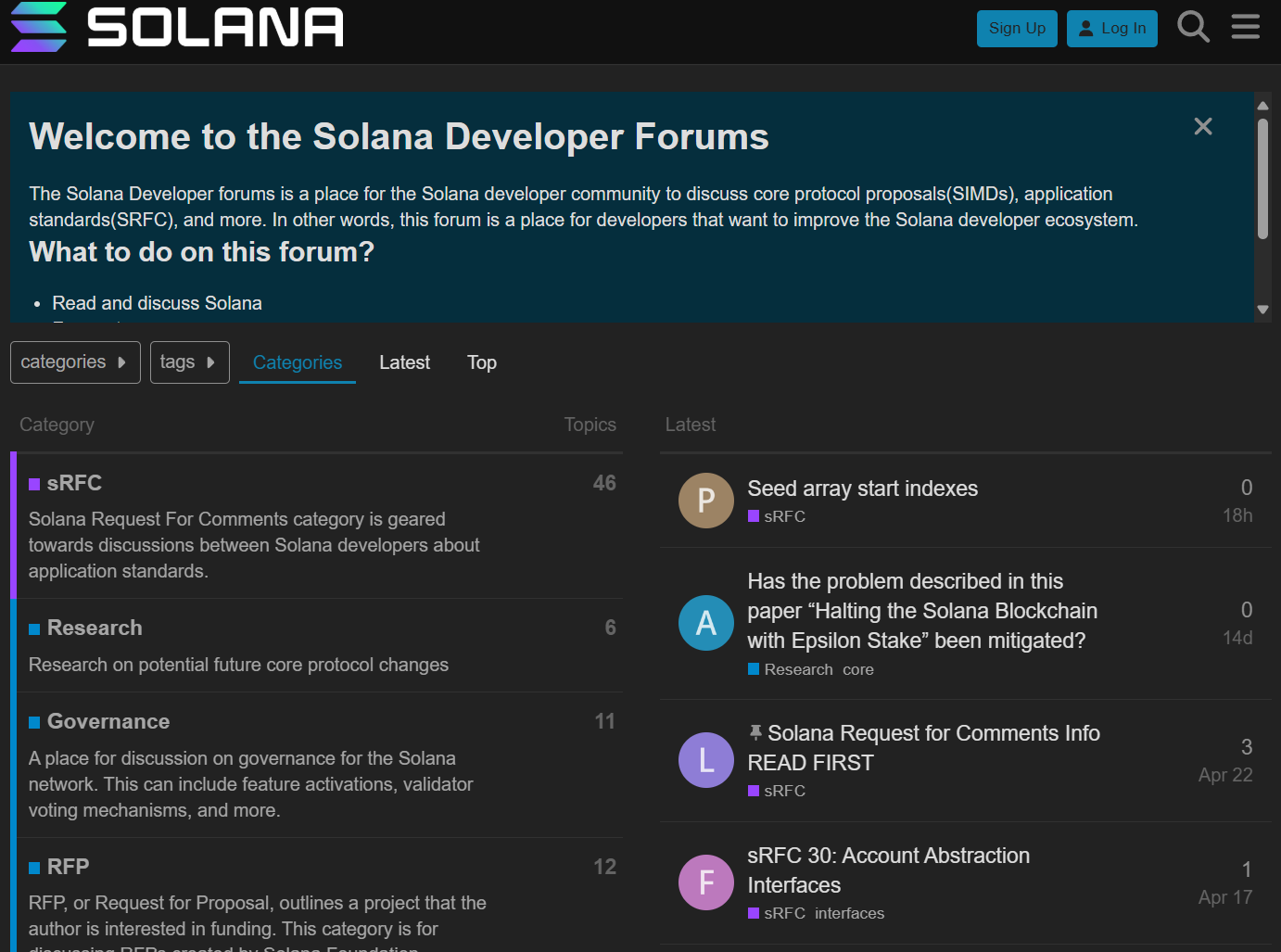Viewport: 1281px width, 952px height.
Task: Expand the tags dropdown
Action: pos(190,362)
